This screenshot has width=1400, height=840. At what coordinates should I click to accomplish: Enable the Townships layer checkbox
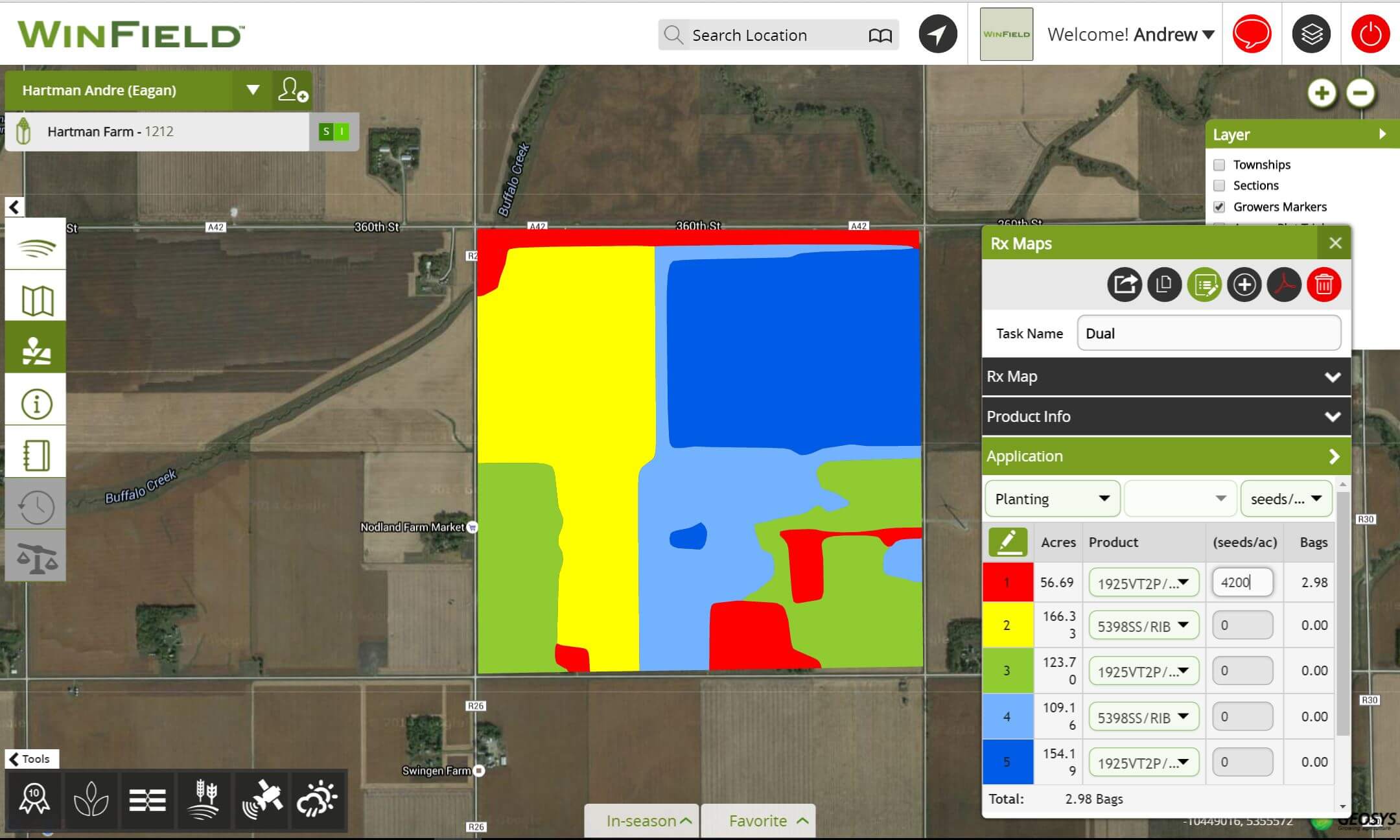(1219, 165)
